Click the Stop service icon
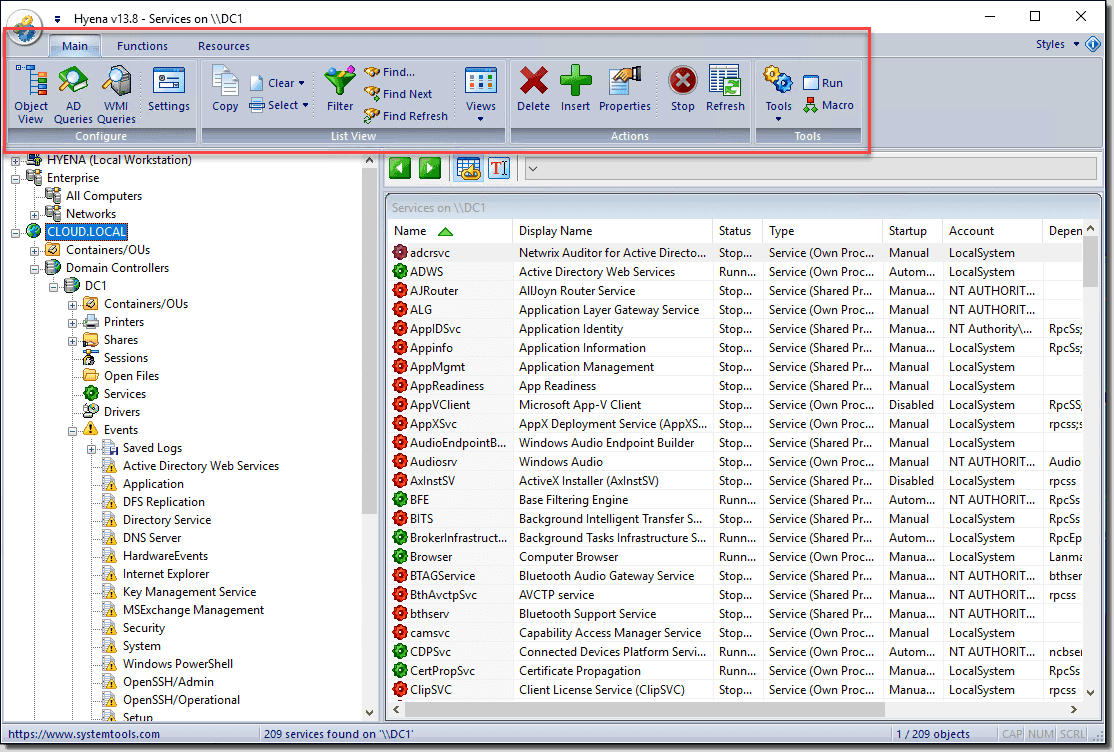 tap(682, 89)
